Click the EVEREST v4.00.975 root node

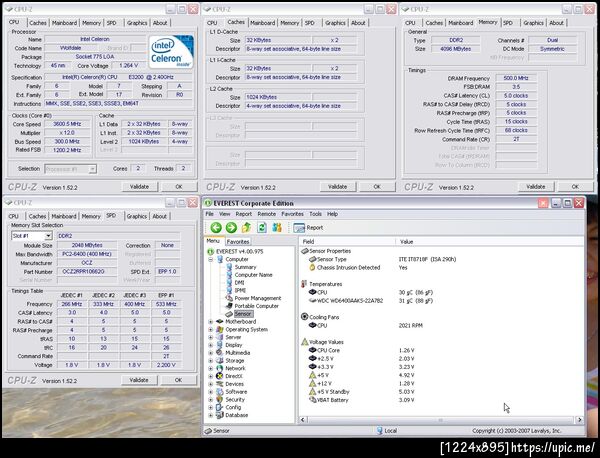tap(240, 251)
